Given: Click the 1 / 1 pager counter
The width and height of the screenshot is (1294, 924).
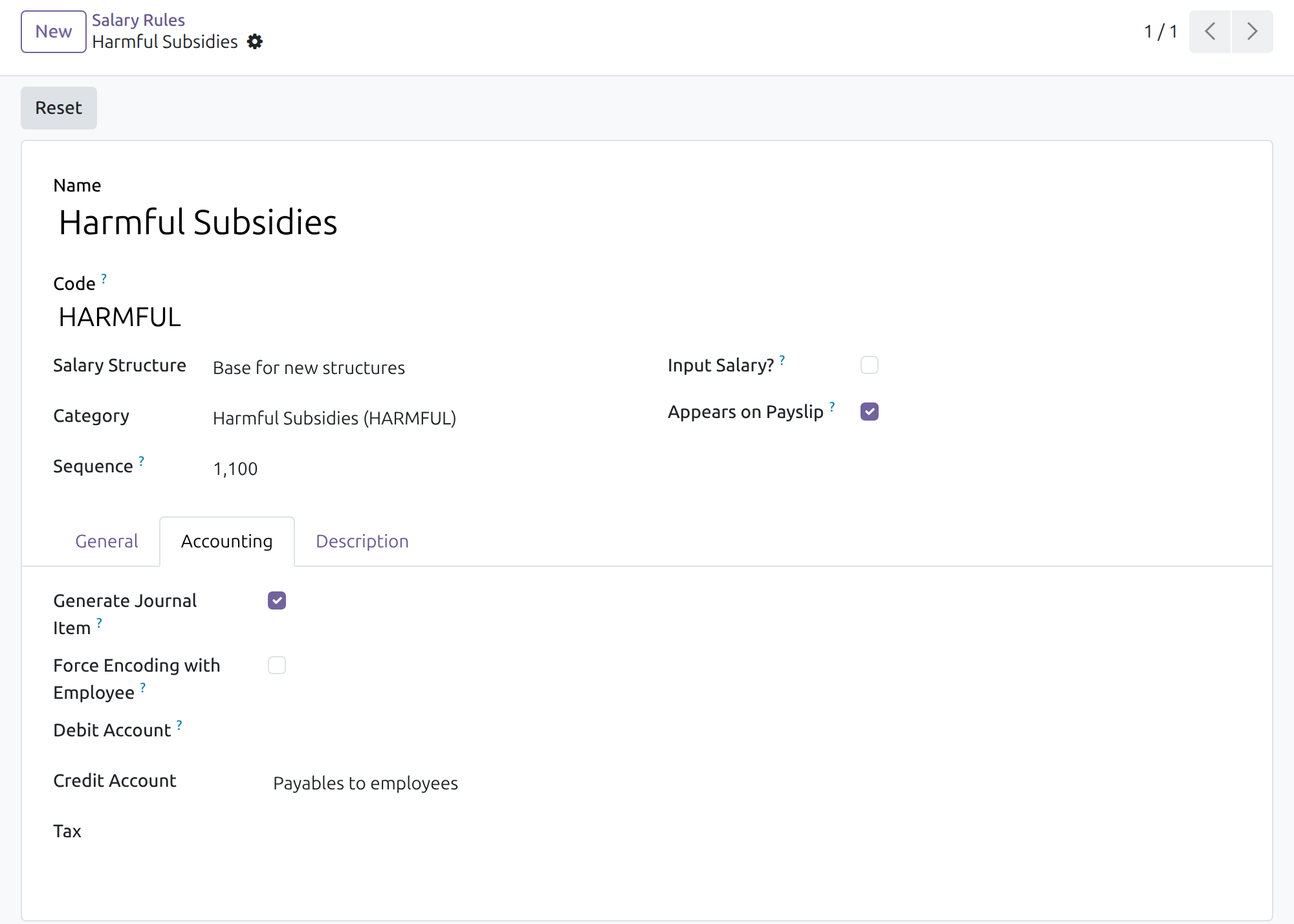Looking at the screenshot, I should [1161, 31].
